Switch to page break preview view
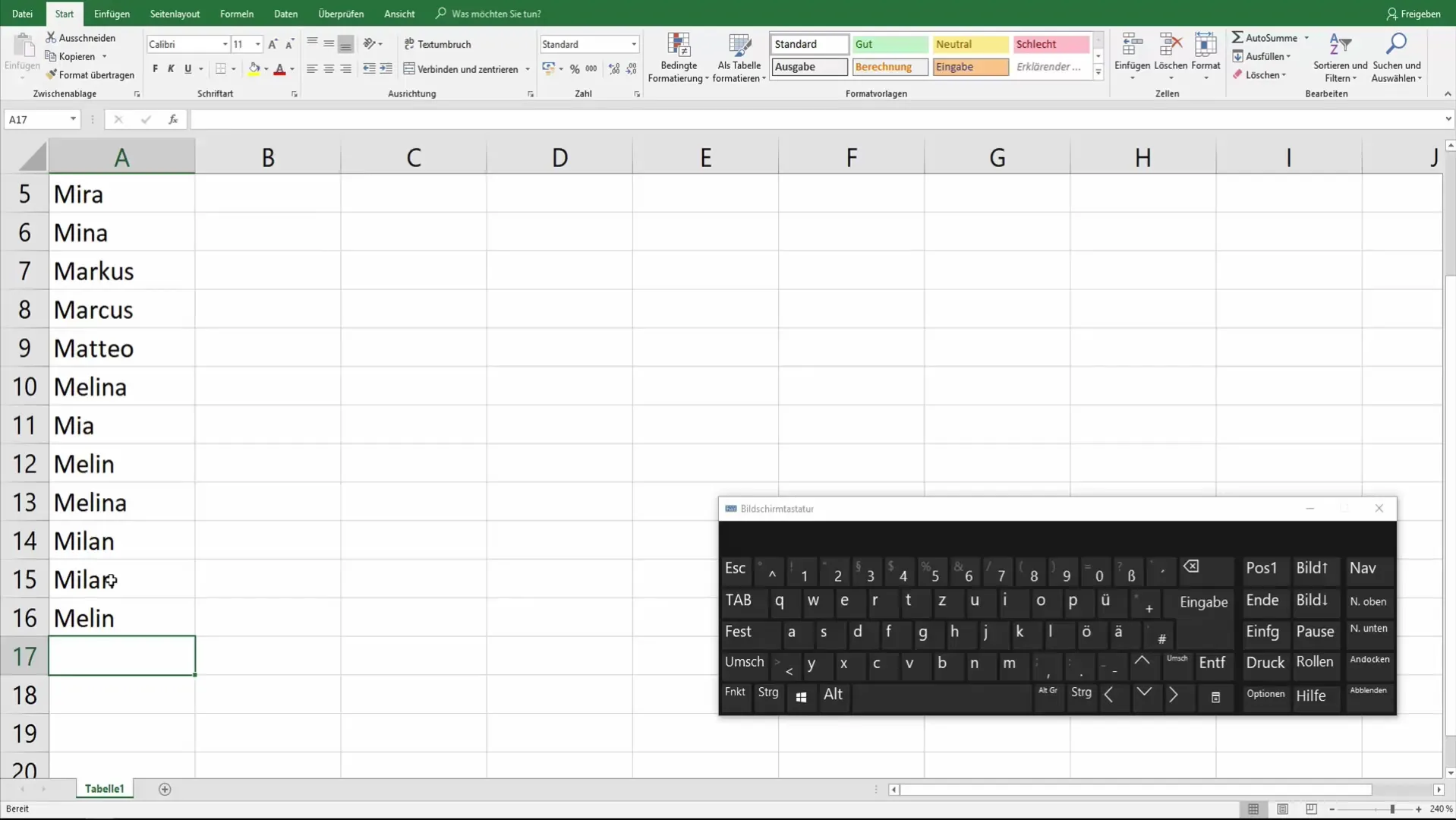Image resolution: width=1456 pixels, height=820 pixels. coord(1311,809)
